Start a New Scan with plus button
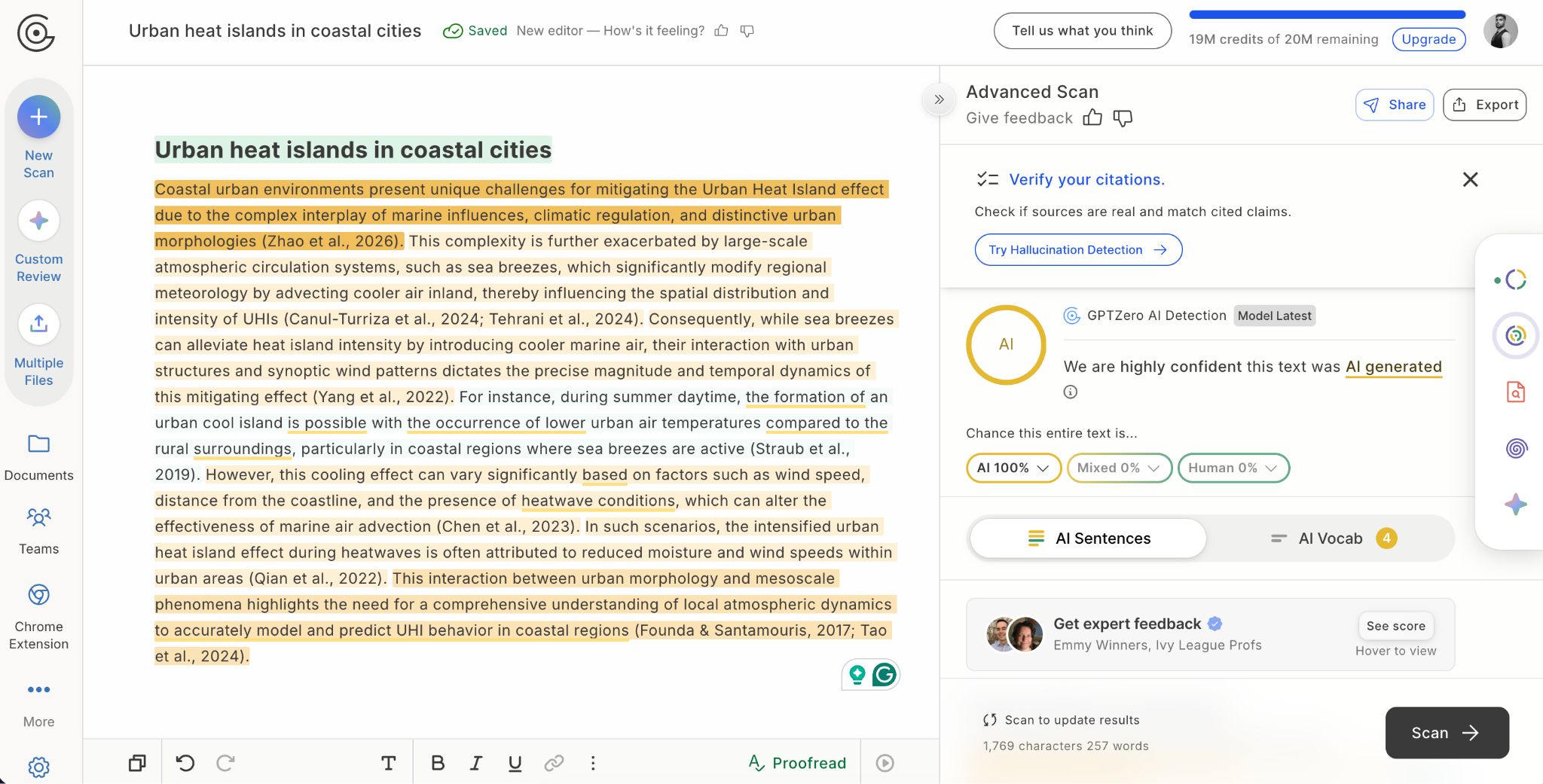 pos(38,117)
